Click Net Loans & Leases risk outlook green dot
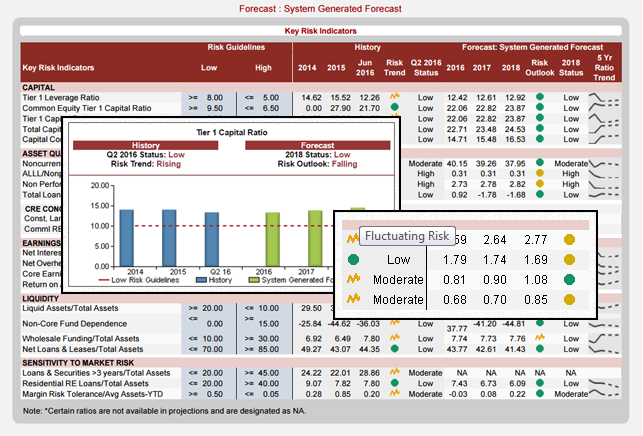 tap(540, 349)
